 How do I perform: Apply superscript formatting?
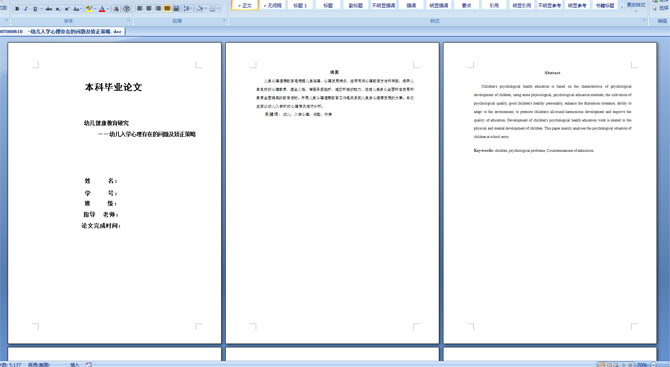(67, 9)
